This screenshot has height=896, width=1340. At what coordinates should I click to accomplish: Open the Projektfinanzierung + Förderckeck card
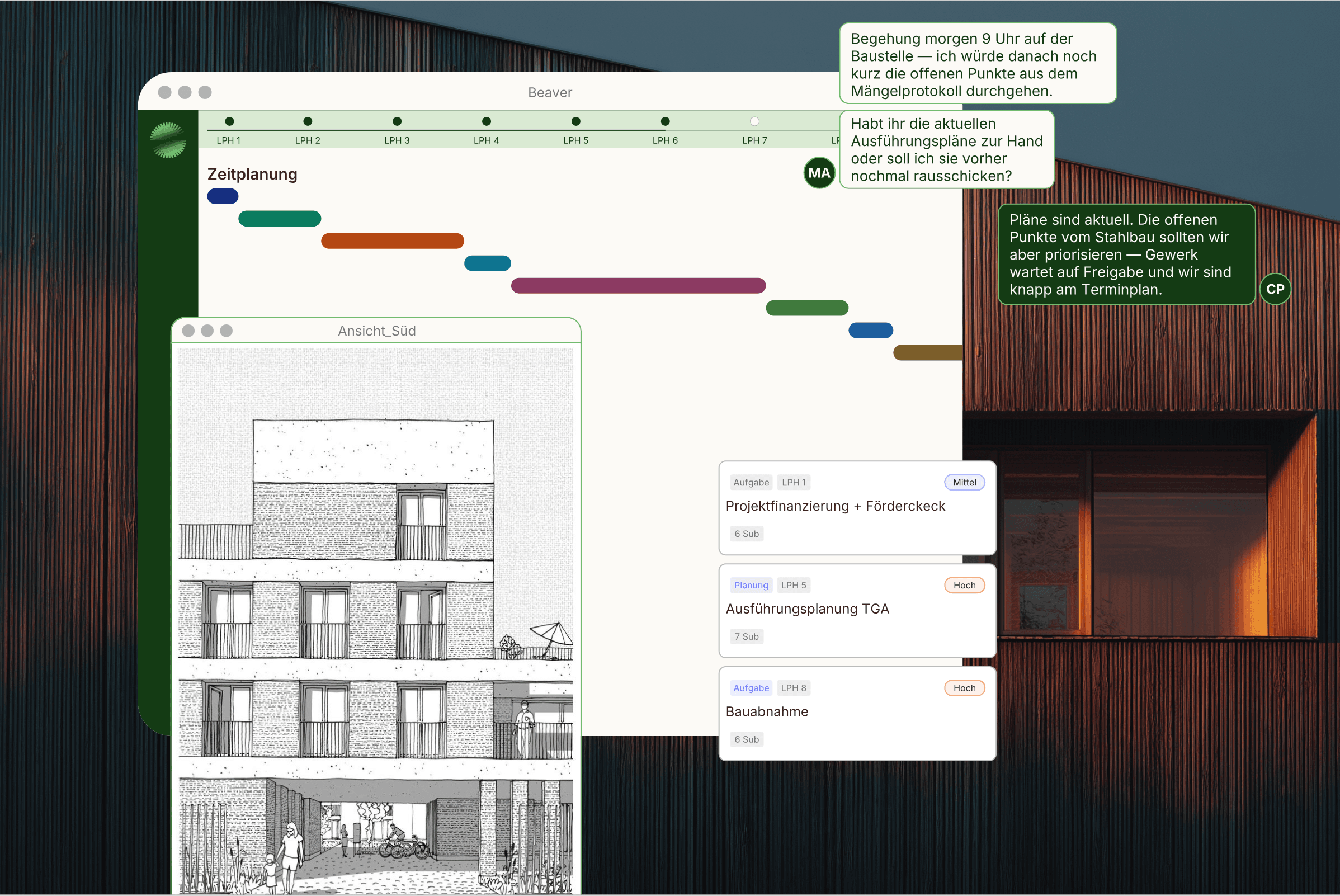835,506
